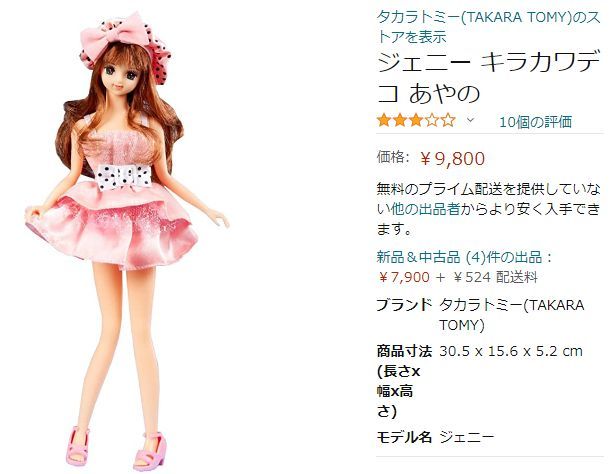Expand the chevron next to the star rating
612x474 pixels.
470,120
